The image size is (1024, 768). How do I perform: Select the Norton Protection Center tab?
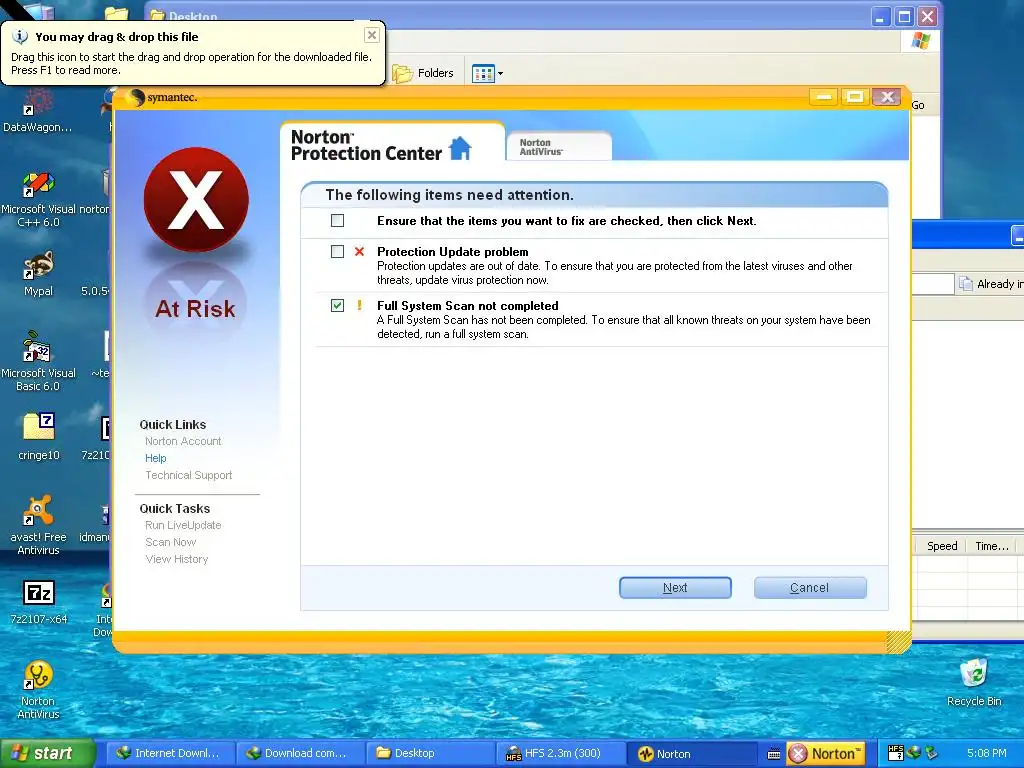392,144
